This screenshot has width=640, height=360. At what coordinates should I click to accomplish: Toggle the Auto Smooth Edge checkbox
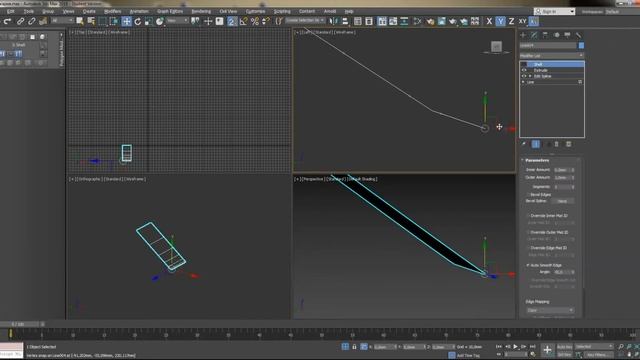point(528,265)
